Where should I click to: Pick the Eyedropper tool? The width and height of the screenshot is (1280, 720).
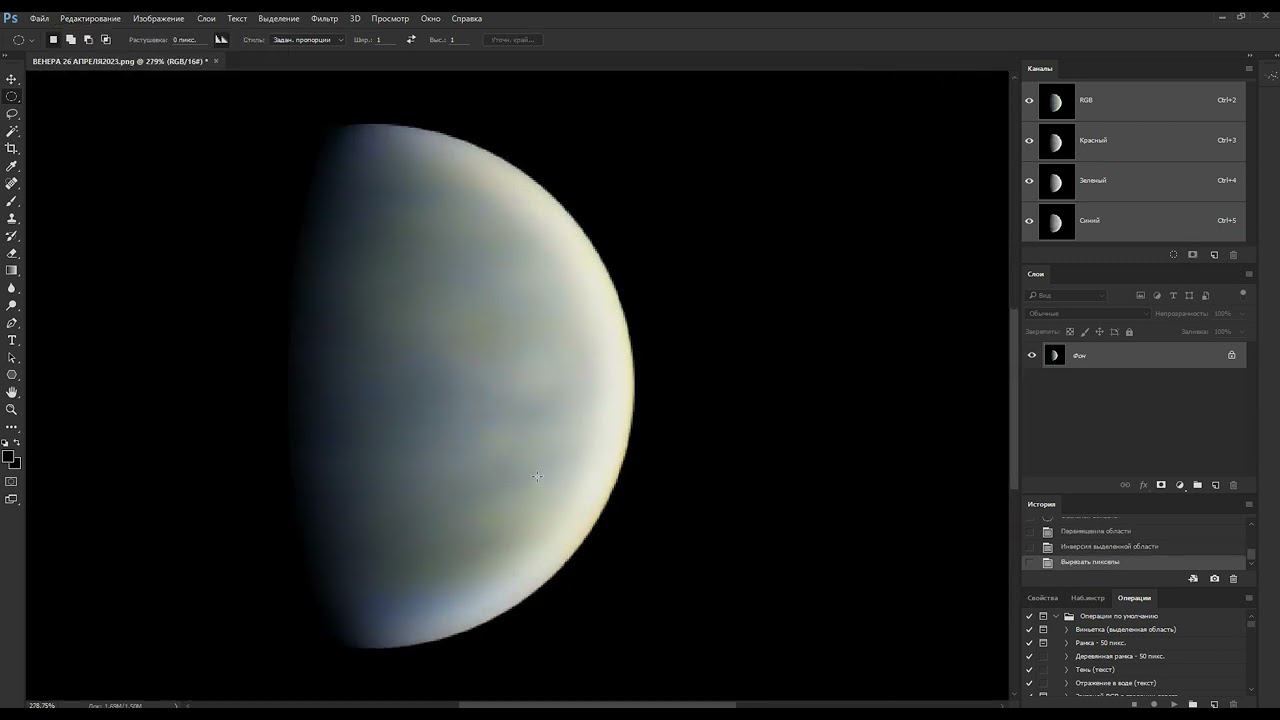click(12, 166)
